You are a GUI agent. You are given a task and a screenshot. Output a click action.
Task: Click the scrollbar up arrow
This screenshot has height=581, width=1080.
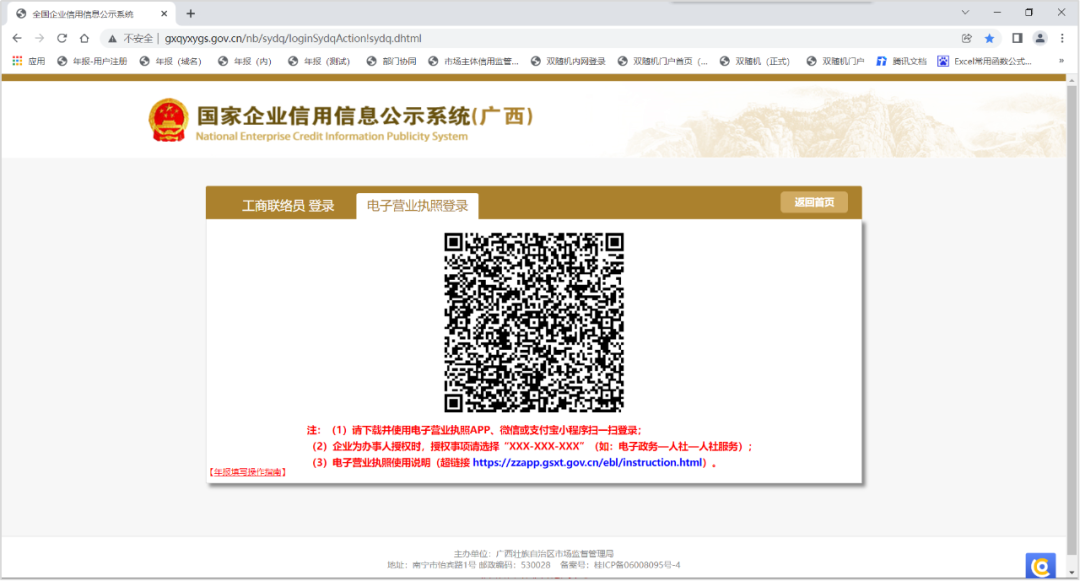(1072, 81)
